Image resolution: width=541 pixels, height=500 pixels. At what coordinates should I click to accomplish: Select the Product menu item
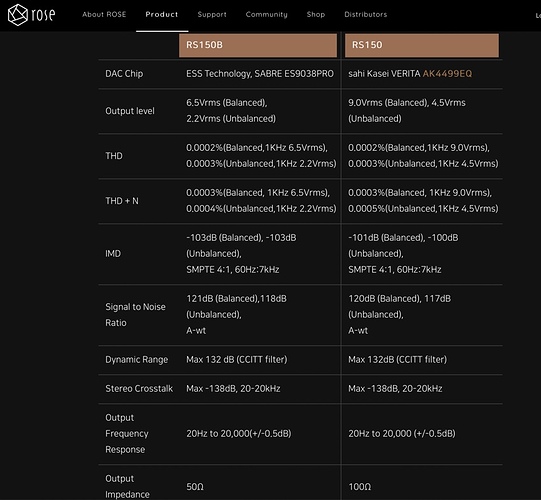point(162,14)
